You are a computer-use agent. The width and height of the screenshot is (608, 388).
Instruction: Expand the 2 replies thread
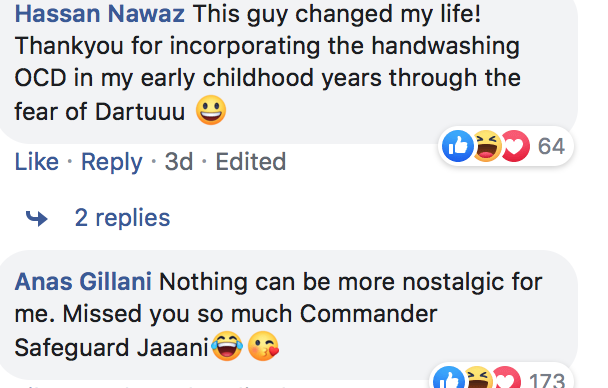[x=122, y=217]
